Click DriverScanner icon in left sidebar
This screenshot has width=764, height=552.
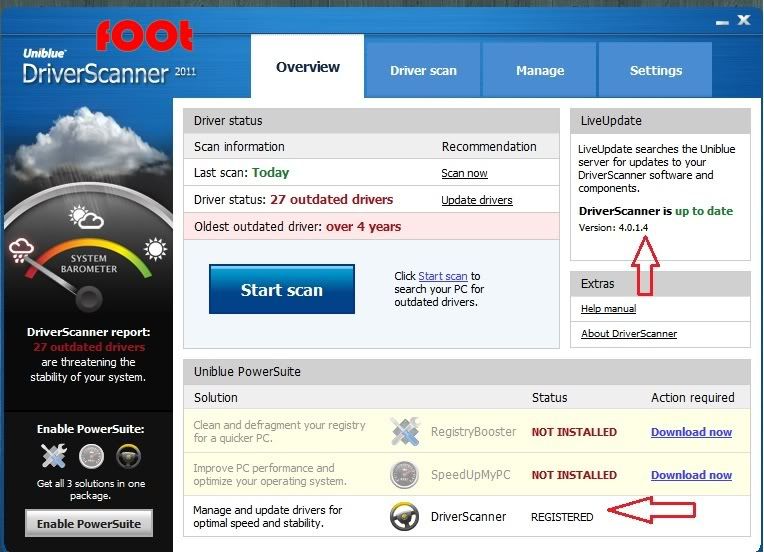coord(127,457)
